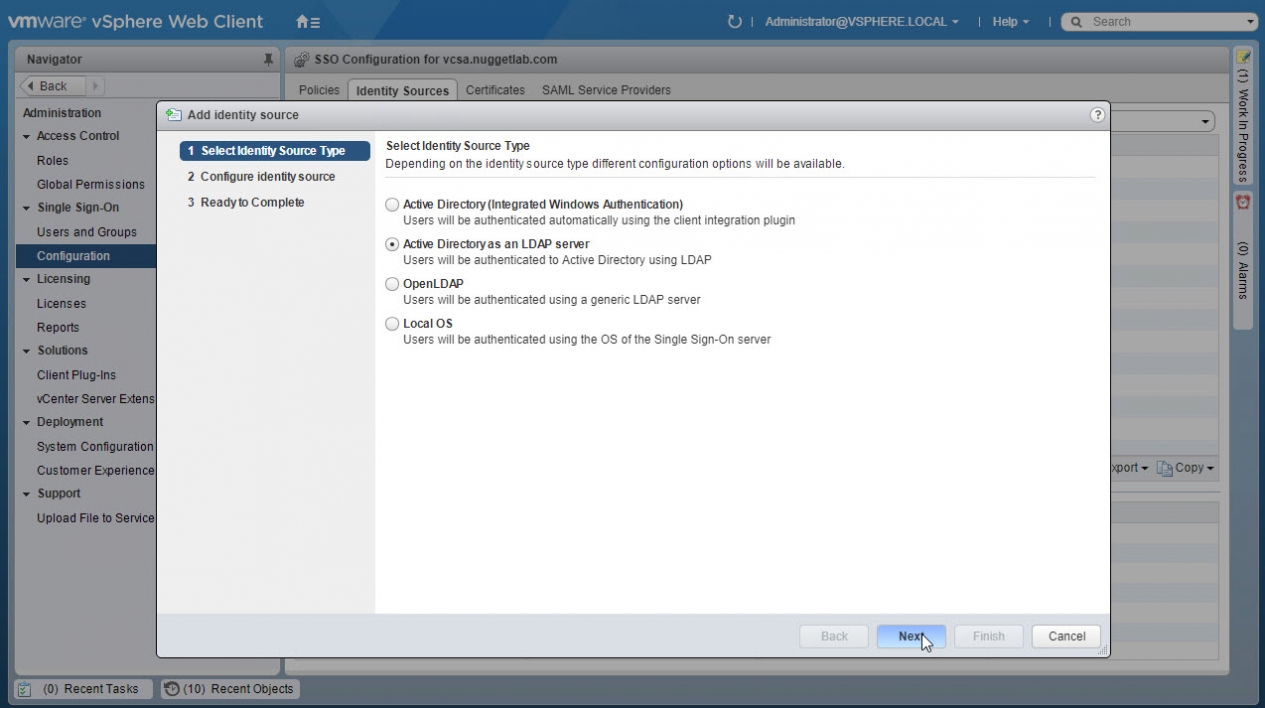Select the OpenLDAP radio button
This screenshot has height=708, width=1265.
pos(392,284)
